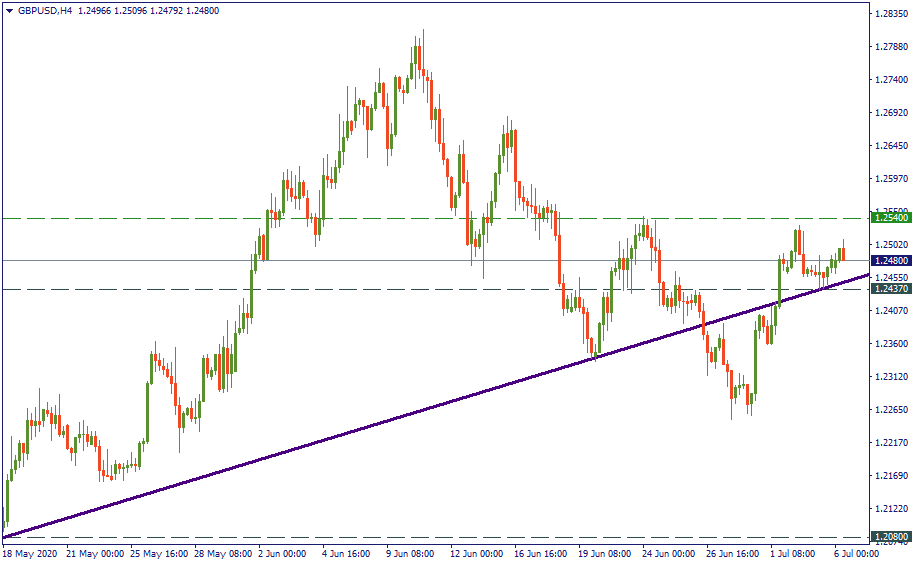Click the OHLC values in chart header

tap(148, 10)
